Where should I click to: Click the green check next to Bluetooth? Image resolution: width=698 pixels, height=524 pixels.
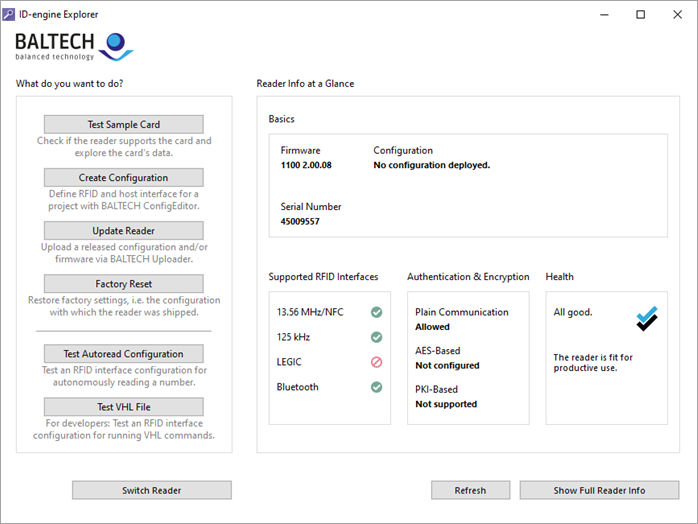coord(377,387)
